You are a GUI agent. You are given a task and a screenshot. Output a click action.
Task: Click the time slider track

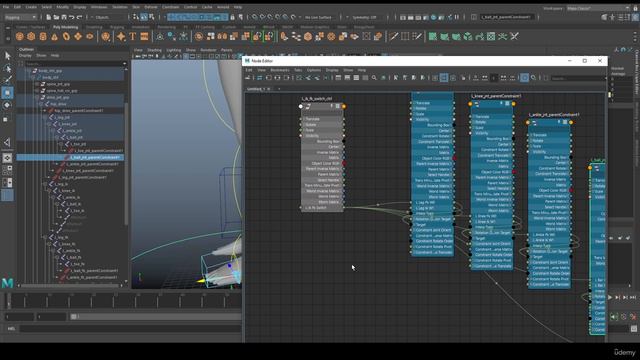[x=124, y=301]
